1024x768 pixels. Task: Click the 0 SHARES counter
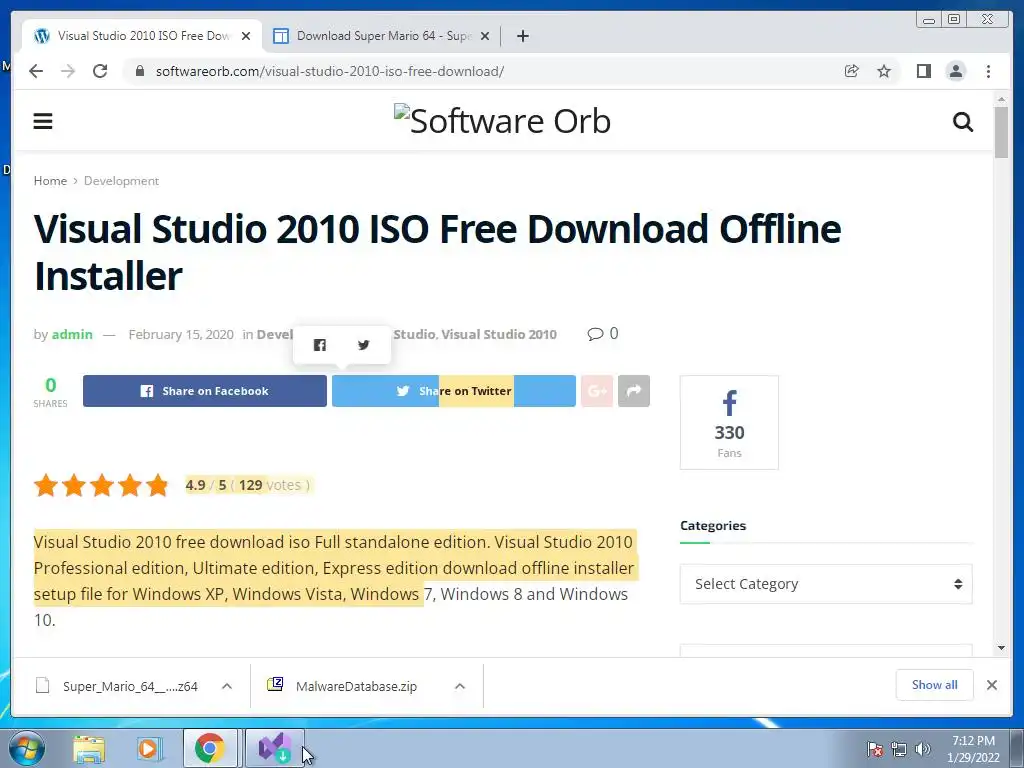(x=50, y=392)
